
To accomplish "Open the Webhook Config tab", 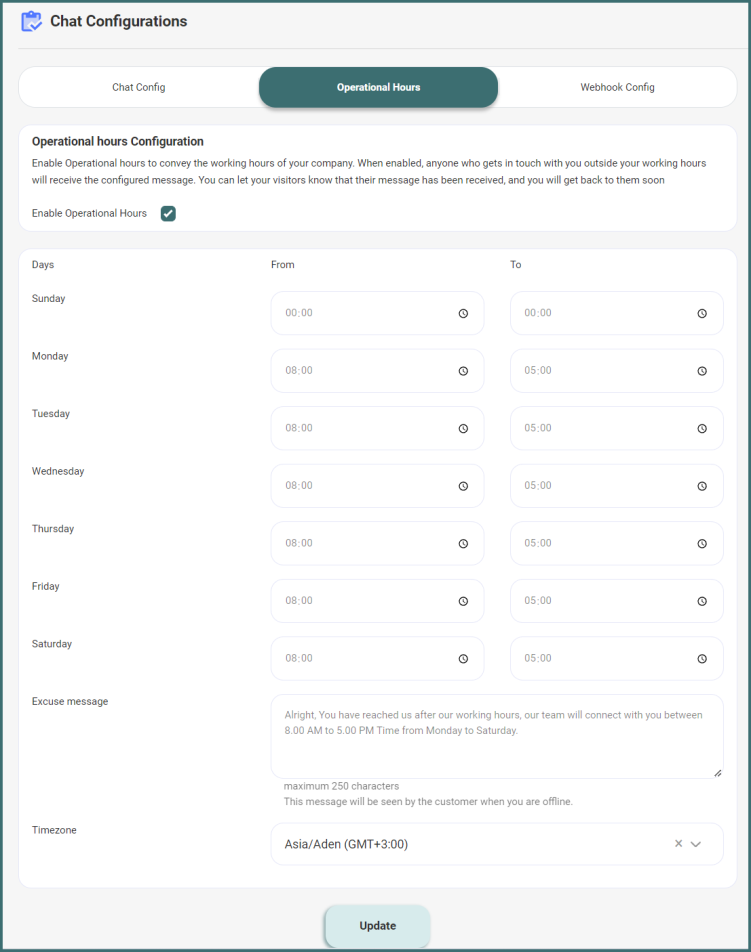I will point(617,87).
